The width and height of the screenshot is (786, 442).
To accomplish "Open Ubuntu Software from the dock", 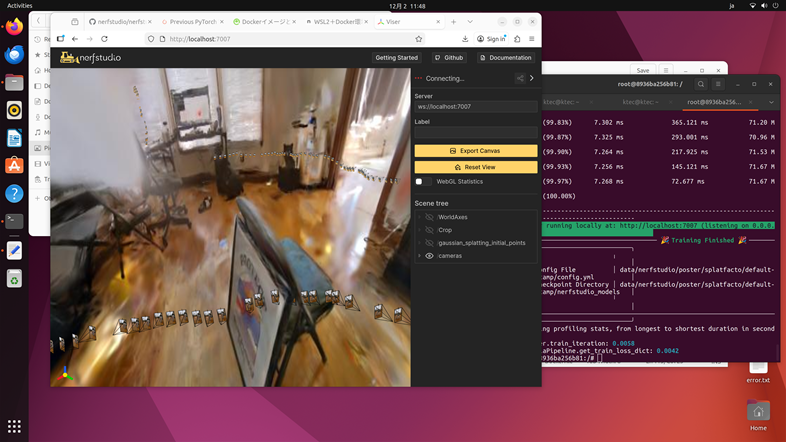I will tap(14, 166).
